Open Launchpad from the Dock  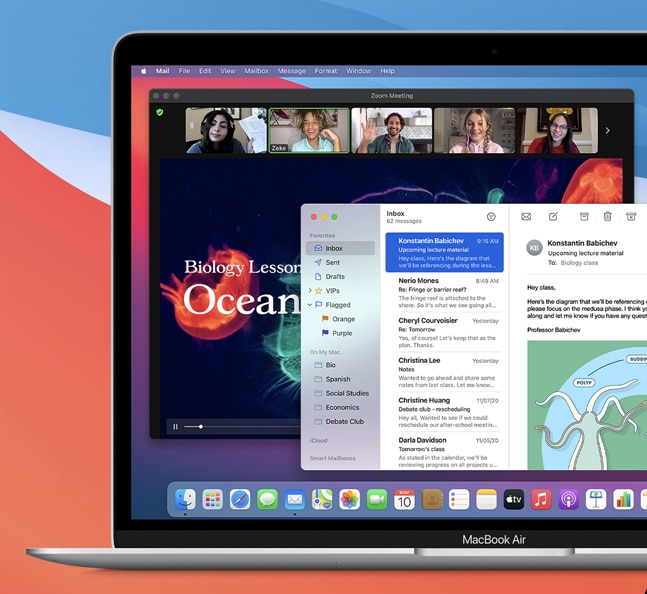(213, 500)
